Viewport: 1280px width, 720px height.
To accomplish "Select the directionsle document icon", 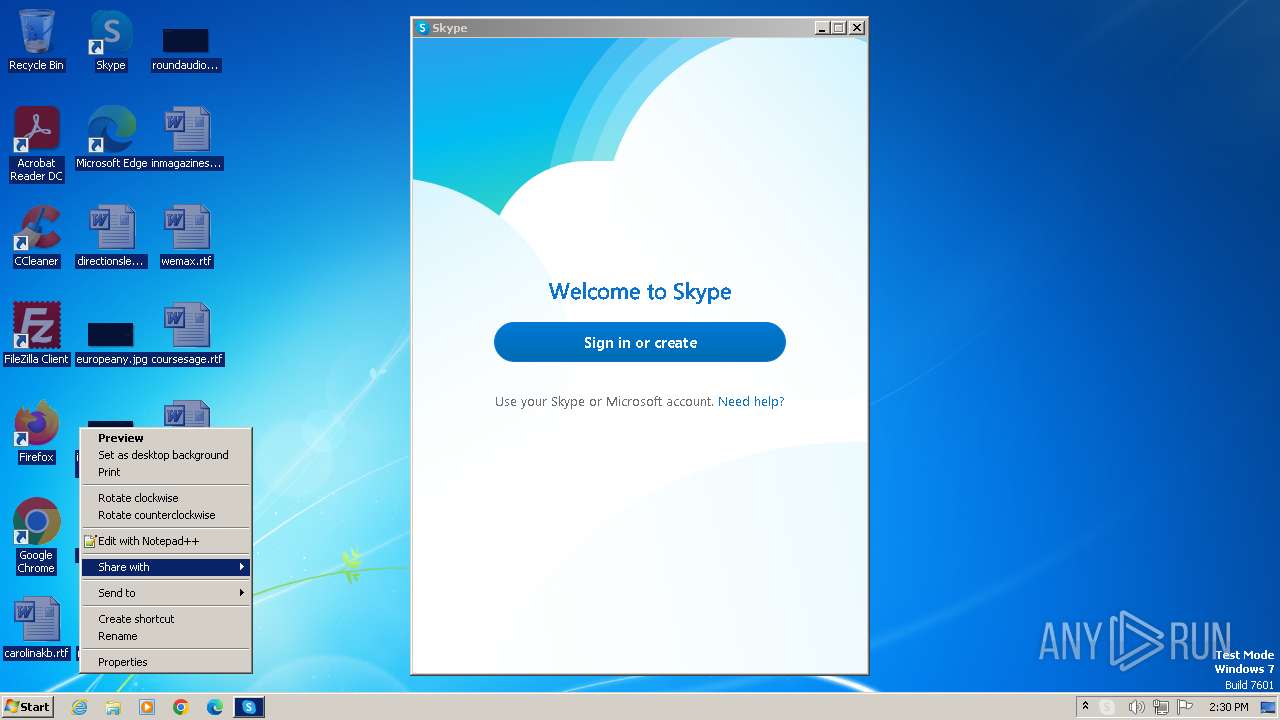I will [110, 236].
